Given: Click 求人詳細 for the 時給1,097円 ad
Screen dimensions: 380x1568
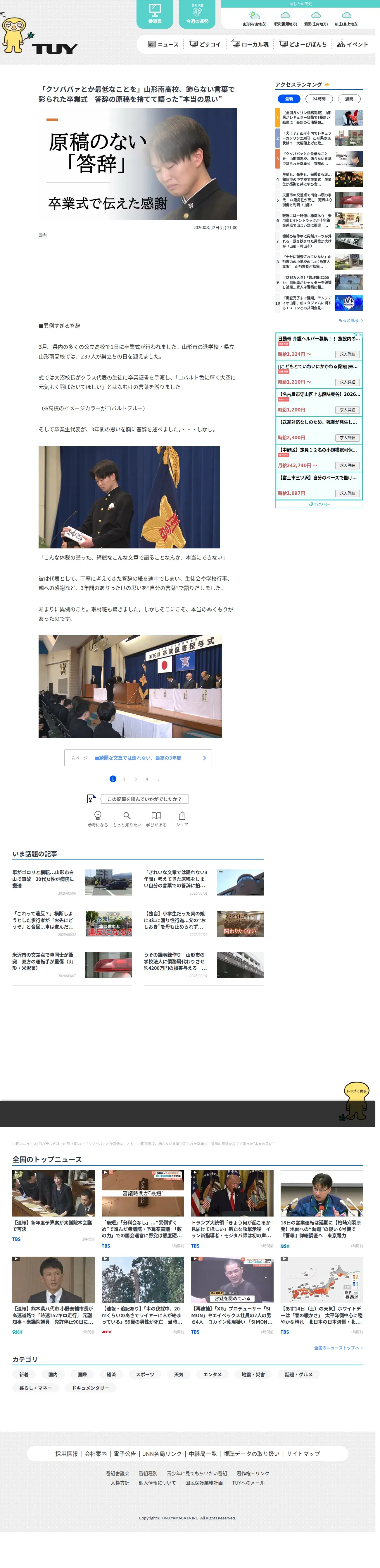Looking at the screenshot, I should 348,494.
